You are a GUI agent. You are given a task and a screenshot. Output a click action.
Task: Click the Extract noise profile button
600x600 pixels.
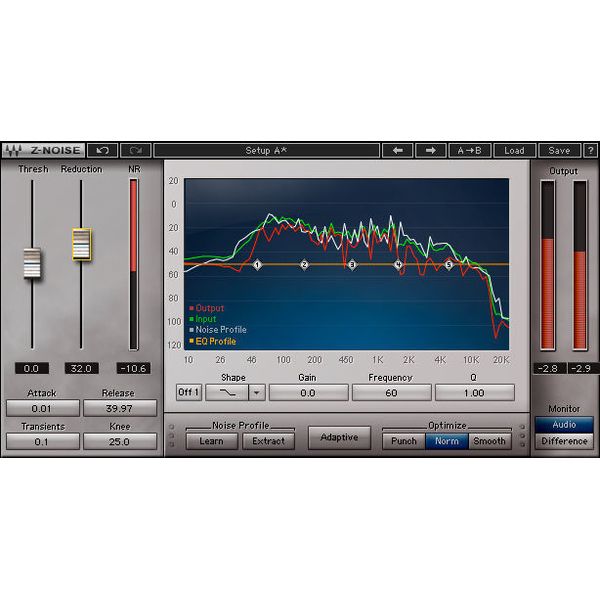click(x=268, y=441)
